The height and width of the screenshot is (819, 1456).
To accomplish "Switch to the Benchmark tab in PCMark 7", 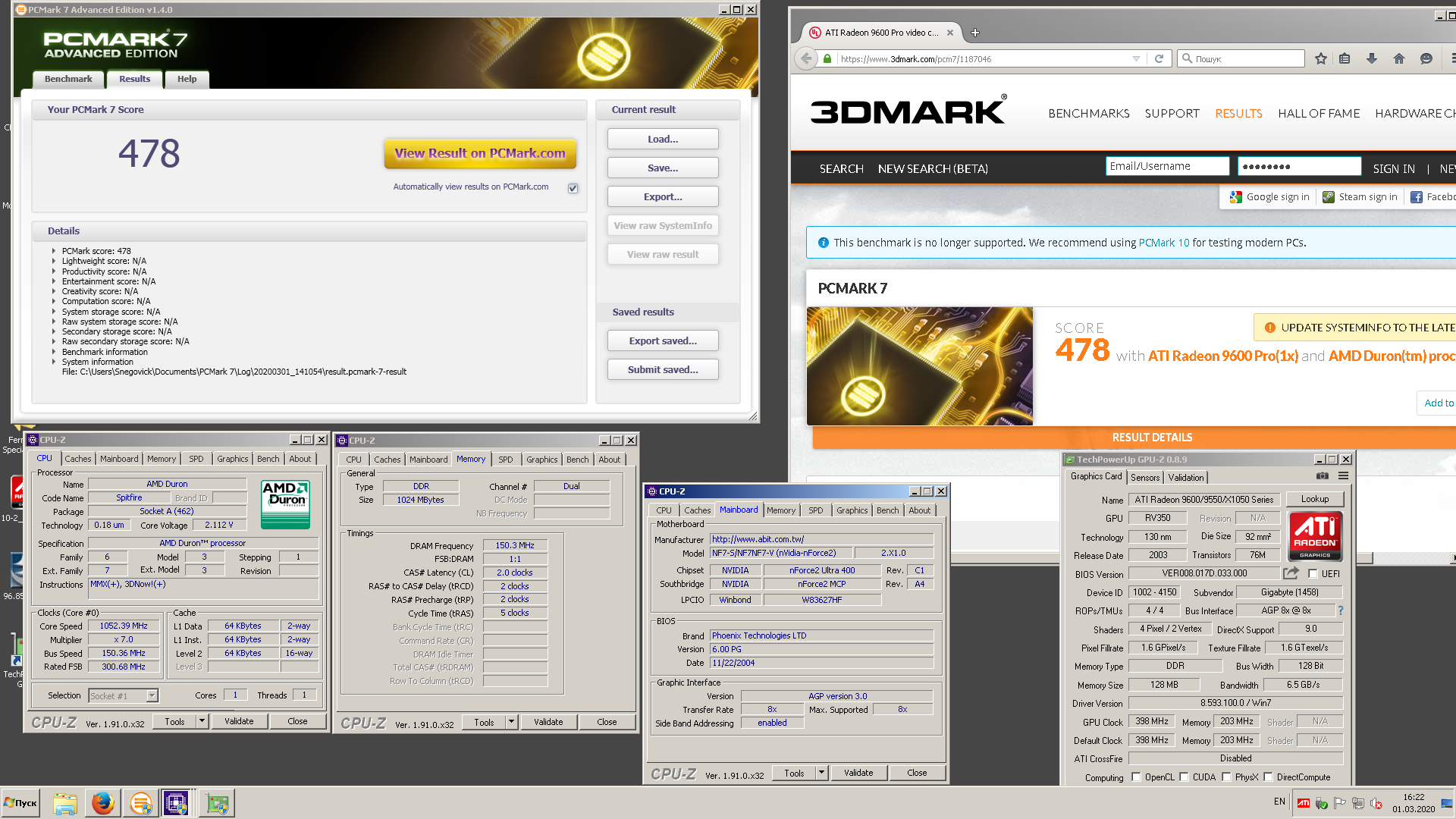I will coord(68,79).
